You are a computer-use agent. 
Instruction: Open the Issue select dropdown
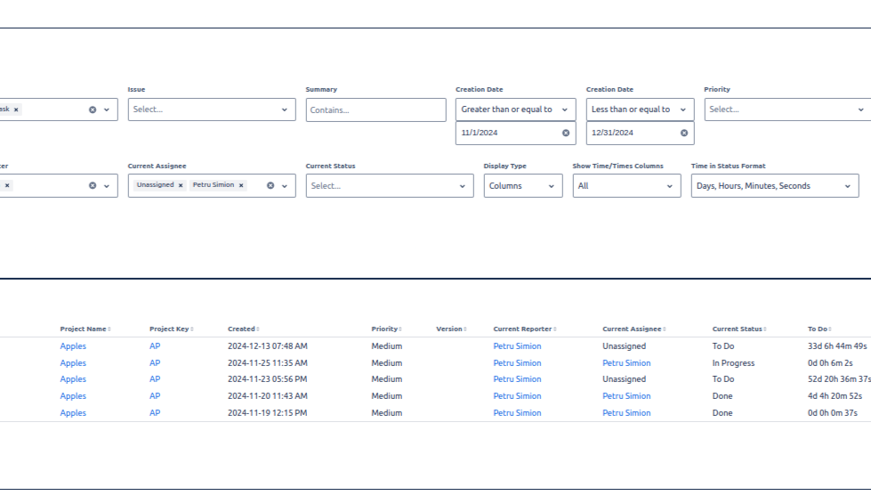pos(211,110)
